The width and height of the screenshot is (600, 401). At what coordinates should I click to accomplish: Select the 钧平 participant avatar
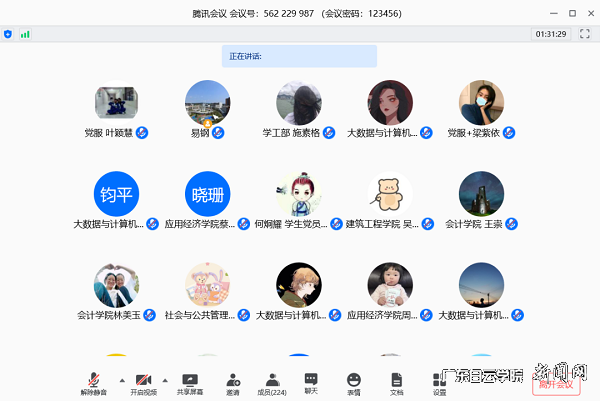click(116, 194)
